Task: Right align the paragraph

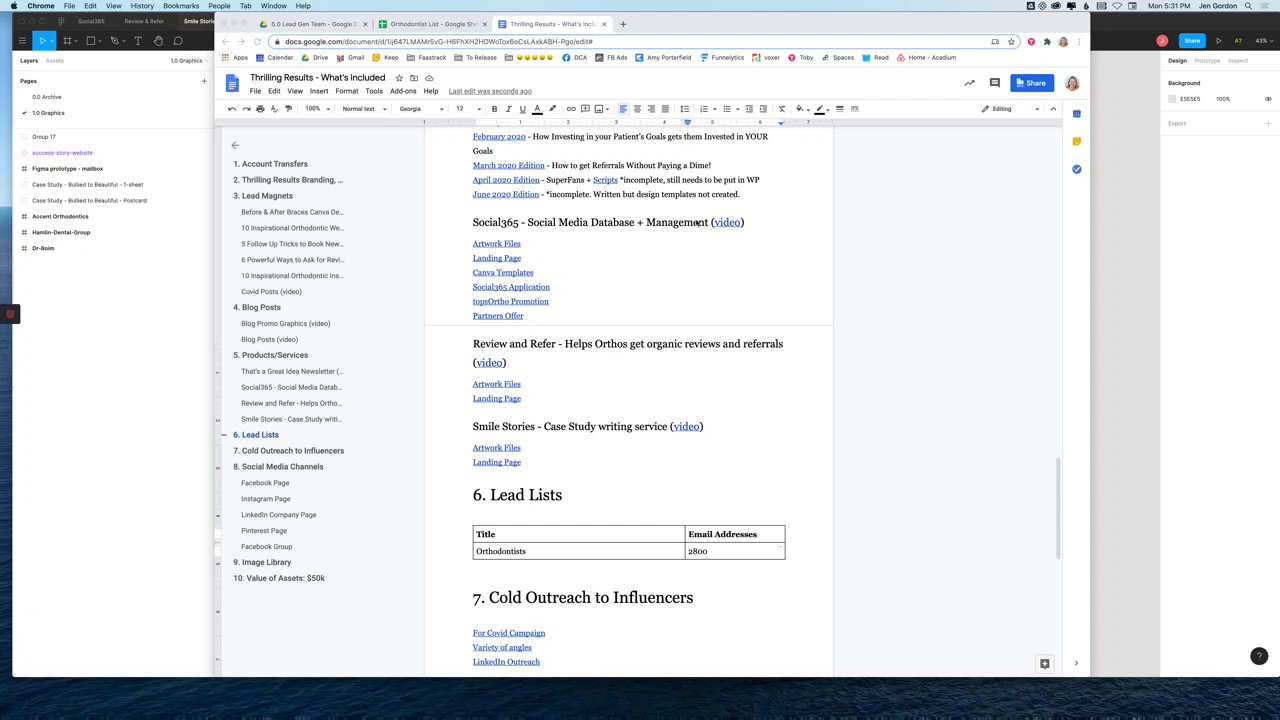Action: pos(651,109)
